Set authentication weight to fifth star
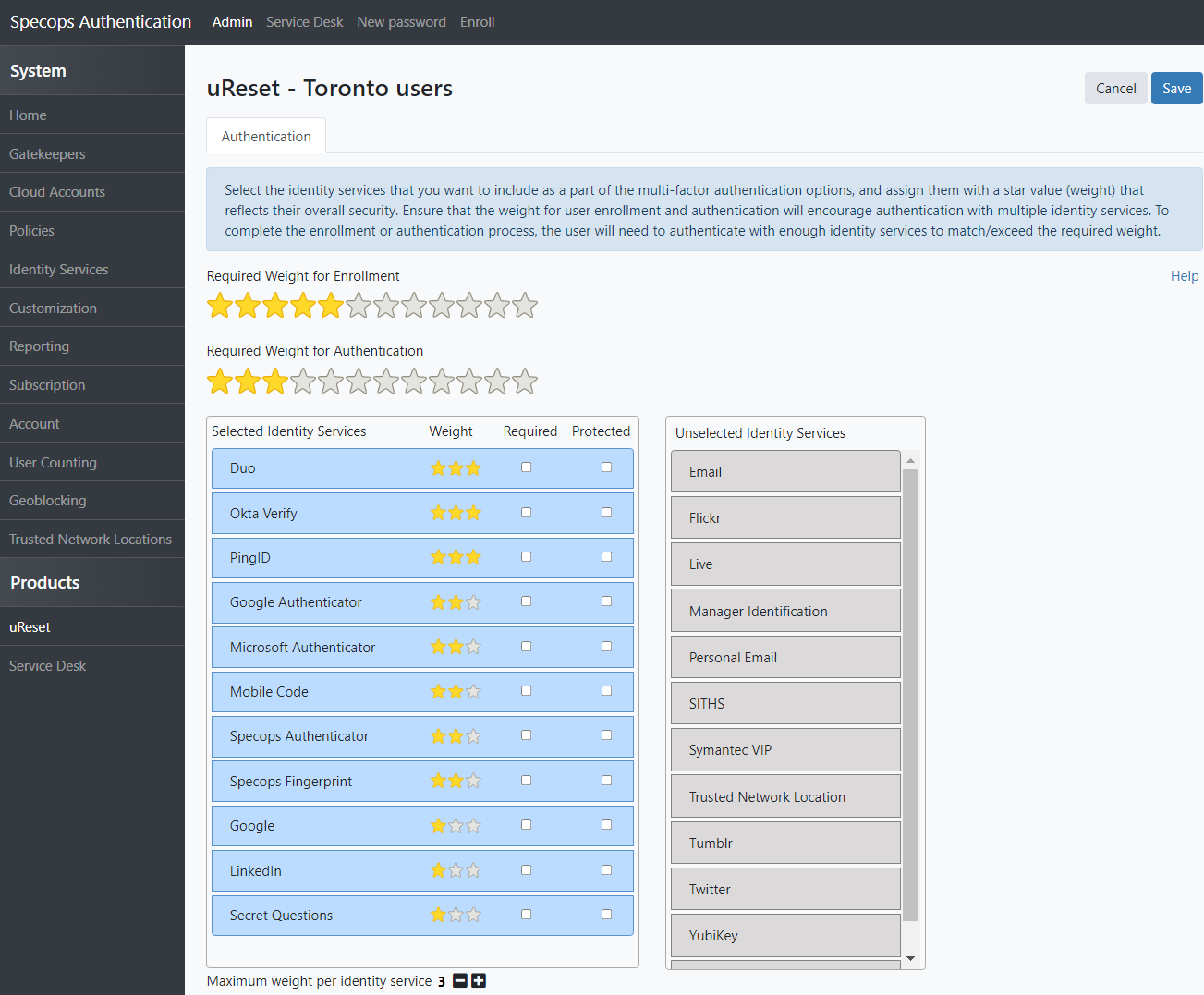Image resolution: width=1204 pixels, height=995 pixels. pos(331,382)
